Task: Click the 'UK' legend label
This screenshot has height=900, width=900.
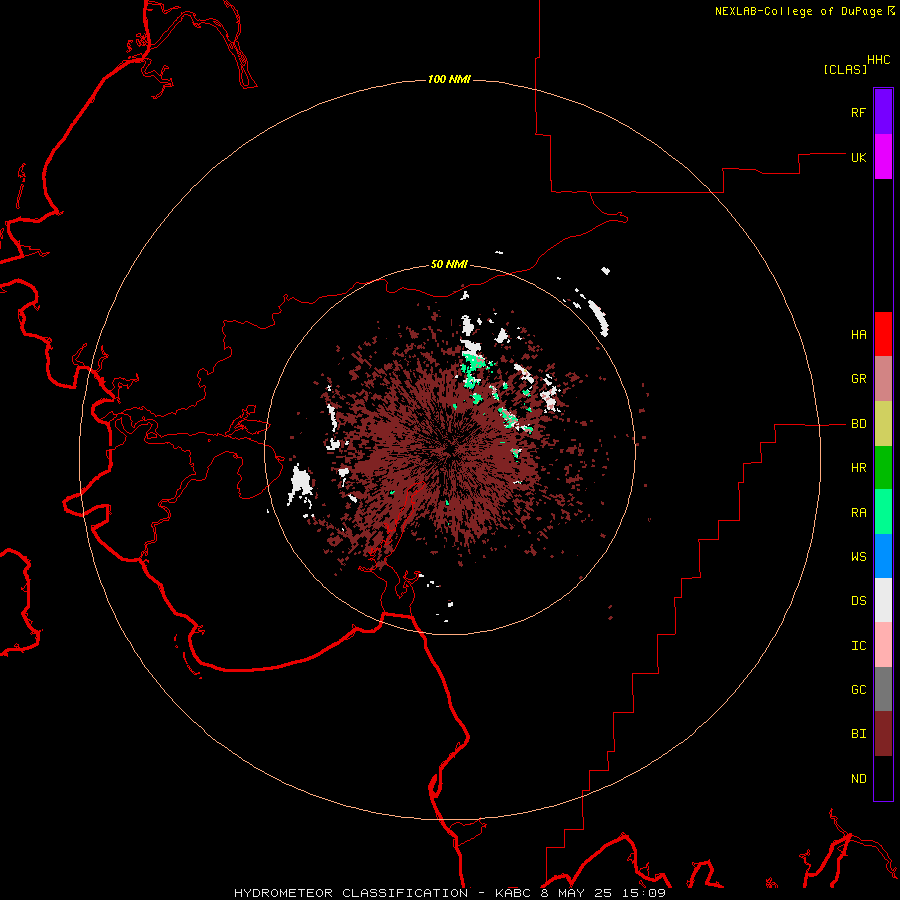Action: (x=859, y=157)
